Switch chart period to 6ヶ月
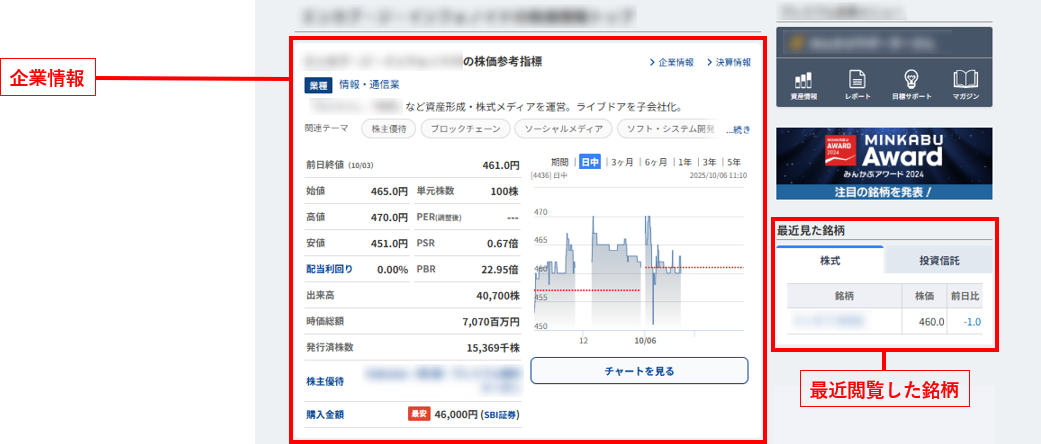This screenshot has width=1041, height=444. coord(657,162)
